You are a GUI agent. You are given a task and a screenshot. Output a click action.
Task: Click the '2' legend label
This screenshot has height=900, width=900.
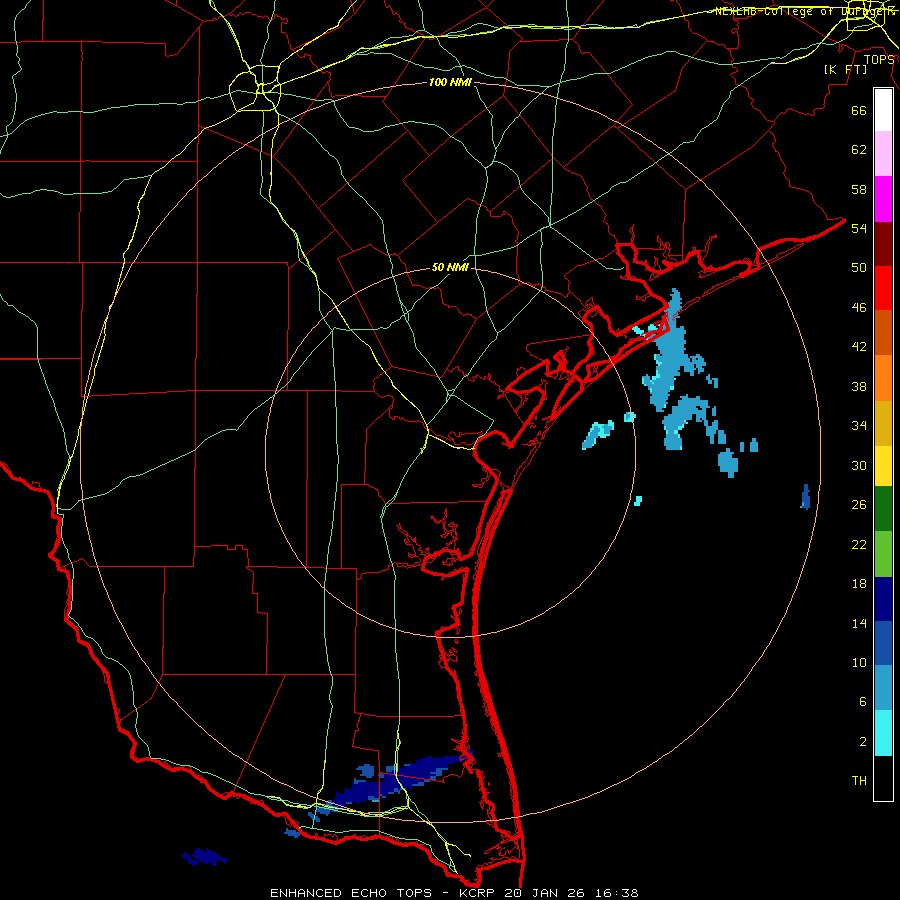[863, 742]
